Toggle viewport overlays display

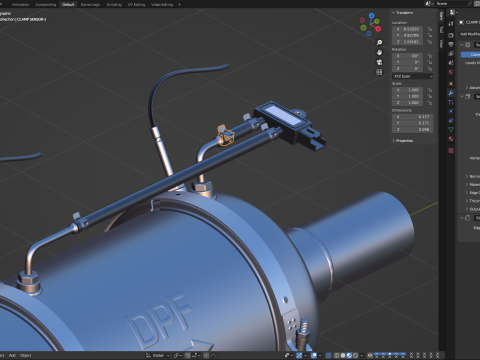[314, 355]
